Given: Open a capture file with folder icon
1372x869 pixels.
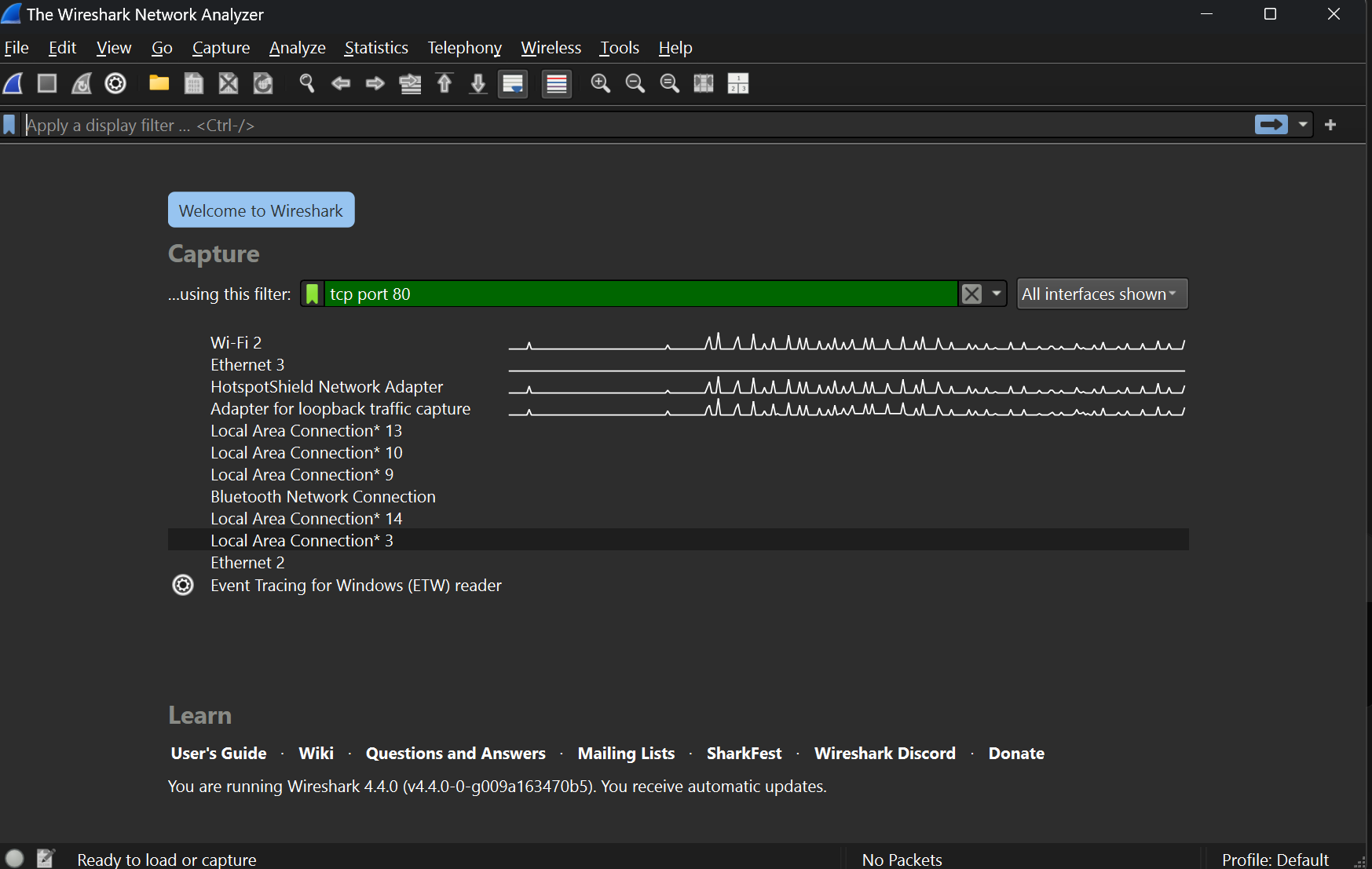Looking at the screenshot, I should (x=159, y=83).
